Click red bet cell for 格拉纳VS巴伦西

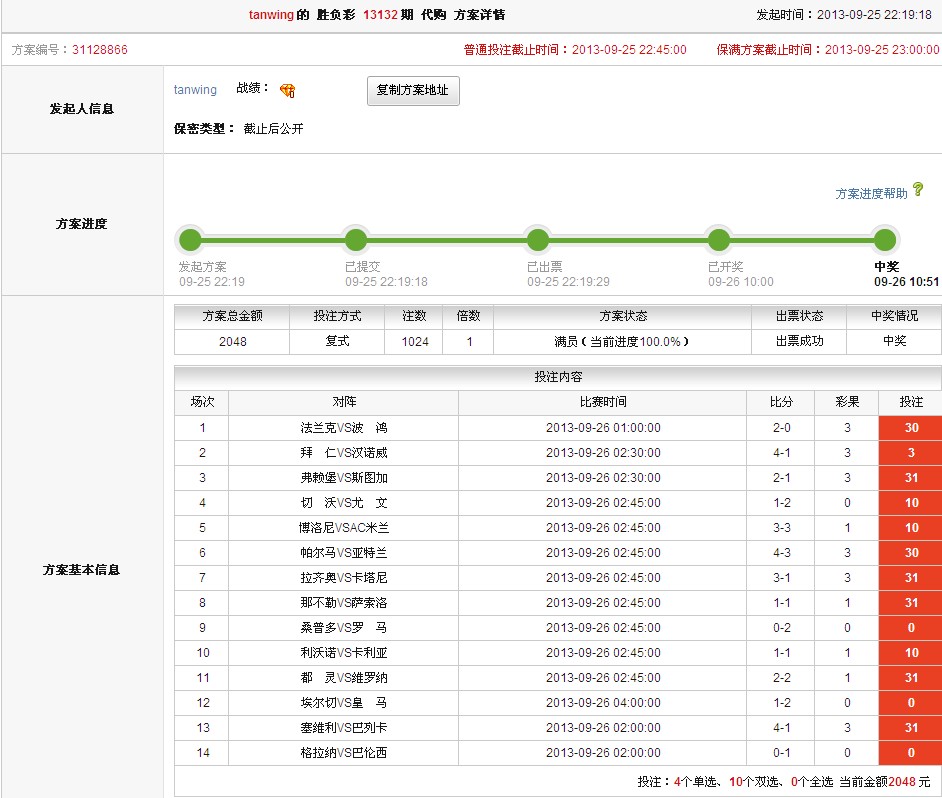point(910,753)
